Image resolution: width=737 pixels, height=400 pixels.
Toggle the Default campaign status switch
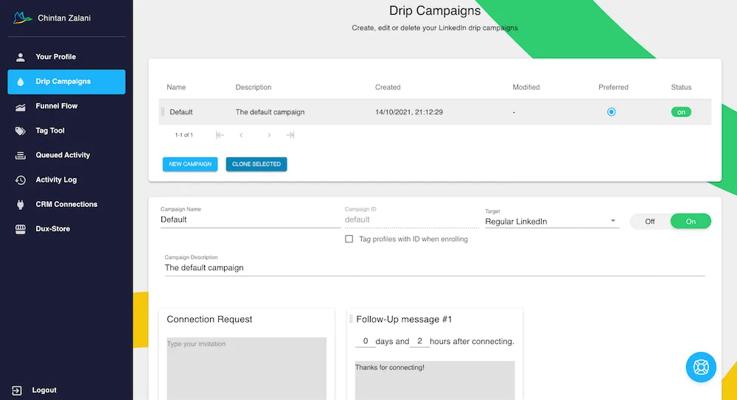(x=681, y=112)
